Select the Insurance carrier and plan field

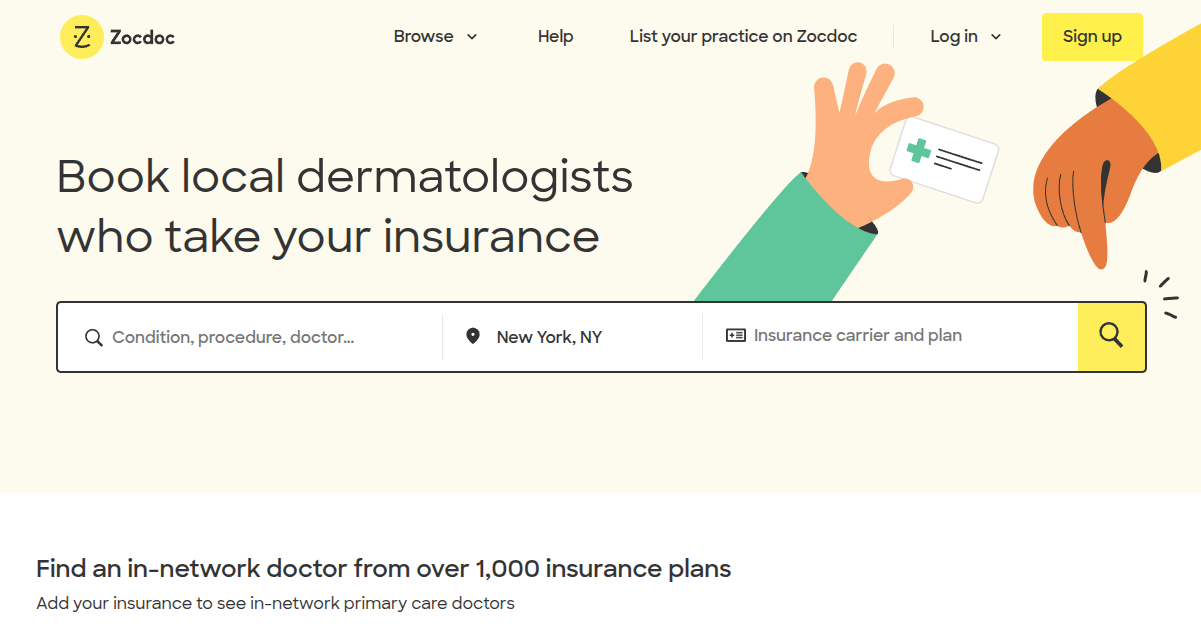890,336
